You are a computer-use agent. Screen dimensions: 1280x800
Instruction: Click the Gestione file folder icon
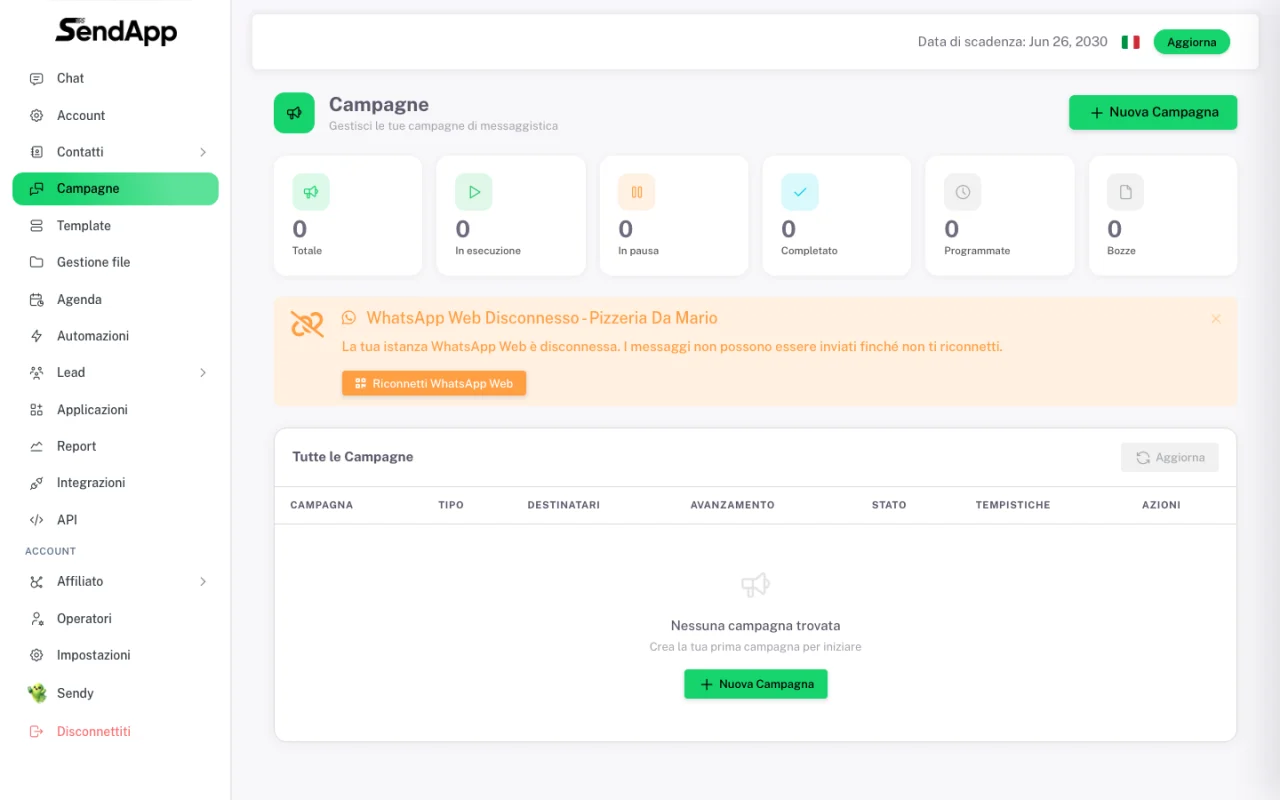point(37,262)
